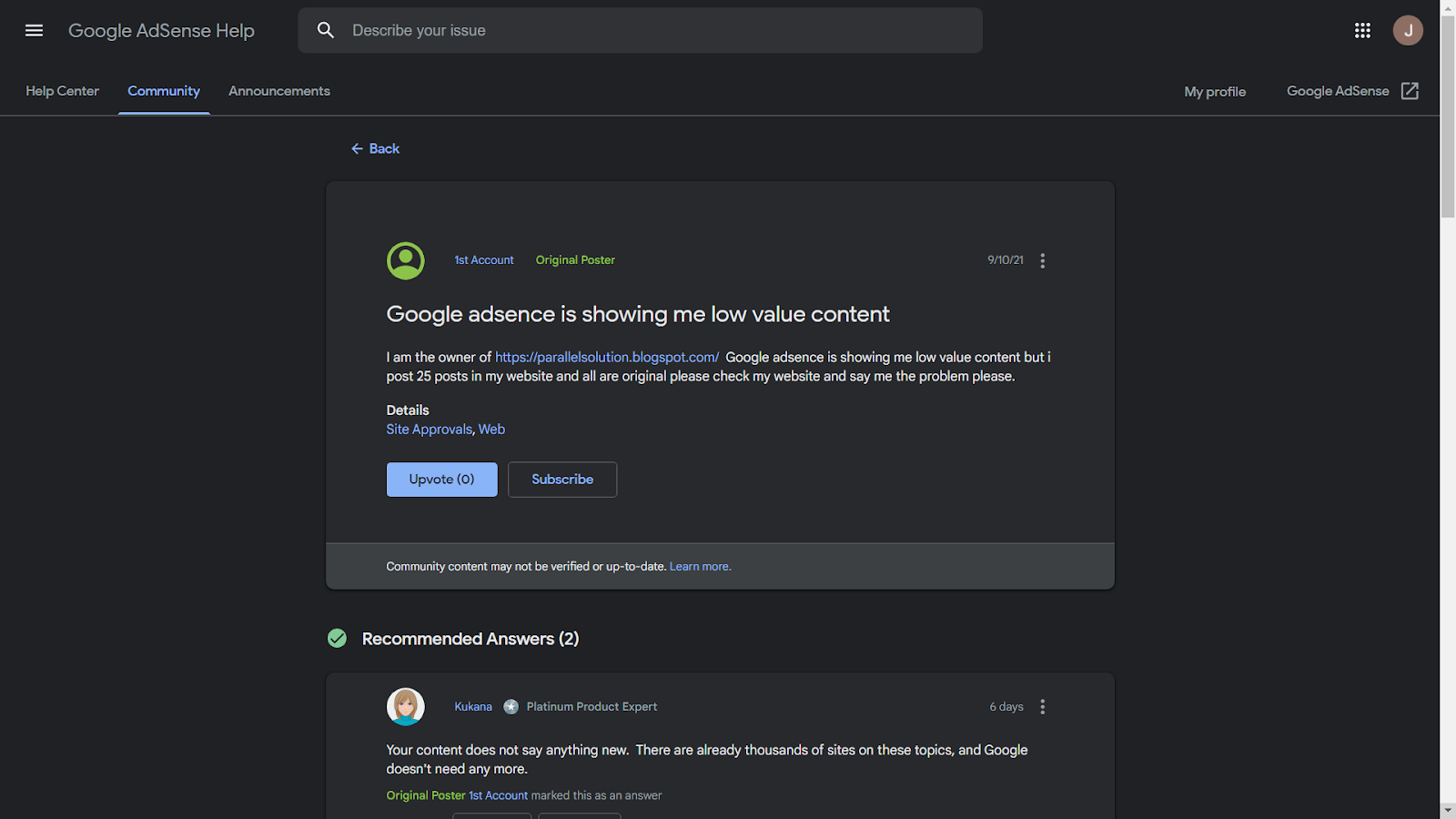Image resolution: width=1456 pixels, height=819 pixels.
Task: Click 1st Account link in answer note
Action: [x=498, y=795]
